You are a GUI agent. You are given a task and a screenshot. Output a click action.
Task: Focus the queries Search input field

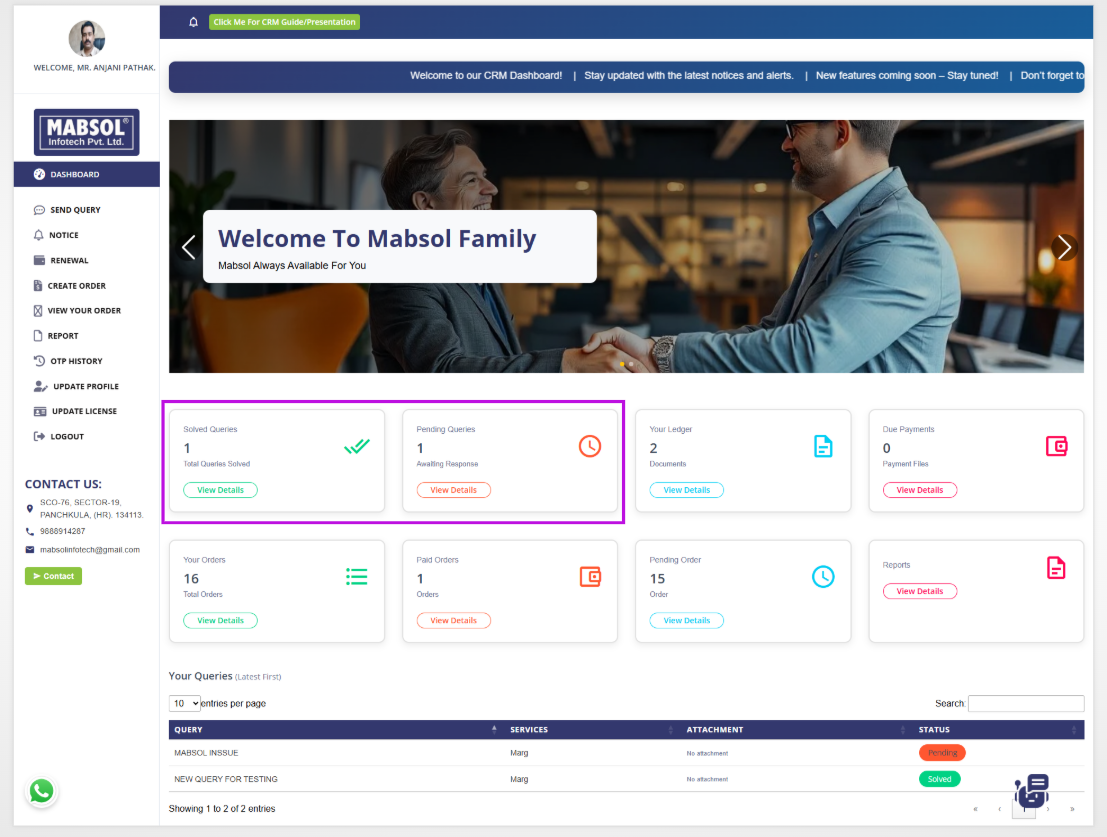tap(1025, 703)
